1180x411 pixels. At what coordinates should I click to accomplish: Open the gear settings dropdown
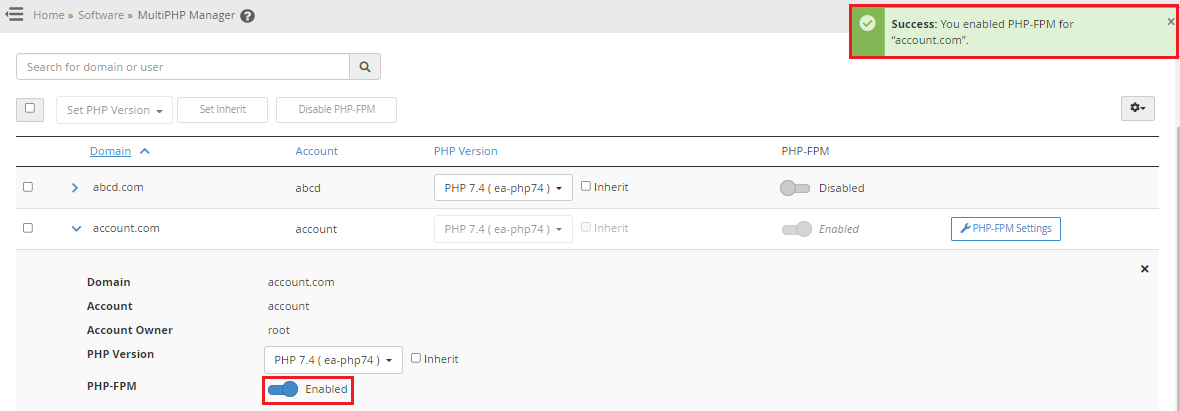pyautogui.click(x=1138, y=108)
